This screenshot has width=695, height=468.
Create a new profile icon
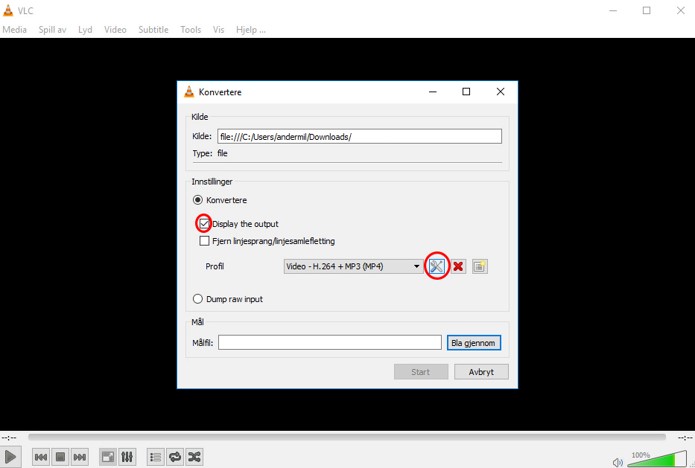click(480, 266)
